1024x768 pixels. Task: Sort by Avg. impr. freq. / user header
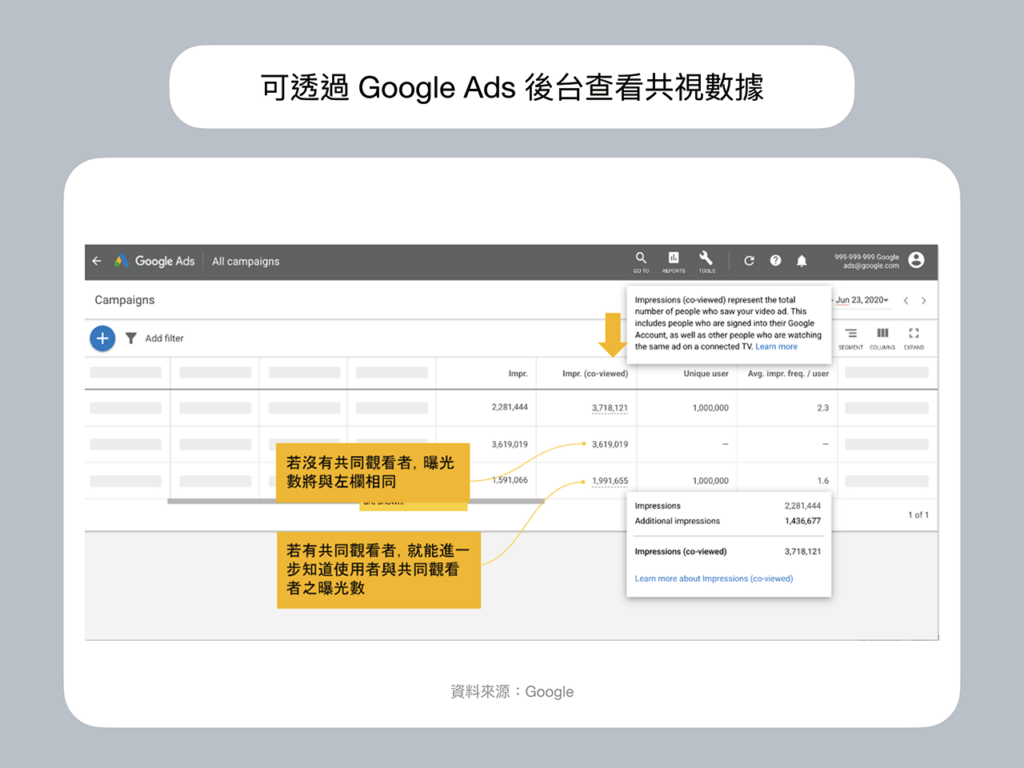click(788, 374)
